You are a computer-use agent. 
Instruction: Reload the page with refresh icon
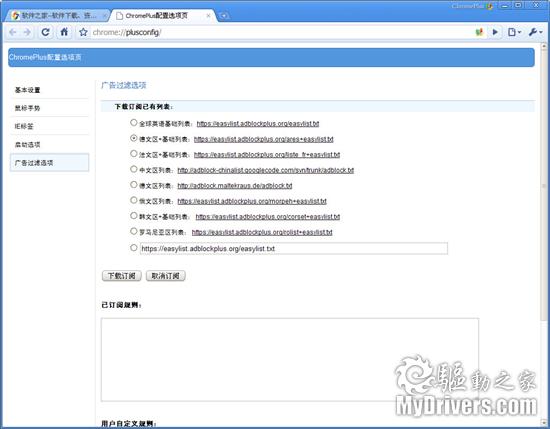[46, 32]
